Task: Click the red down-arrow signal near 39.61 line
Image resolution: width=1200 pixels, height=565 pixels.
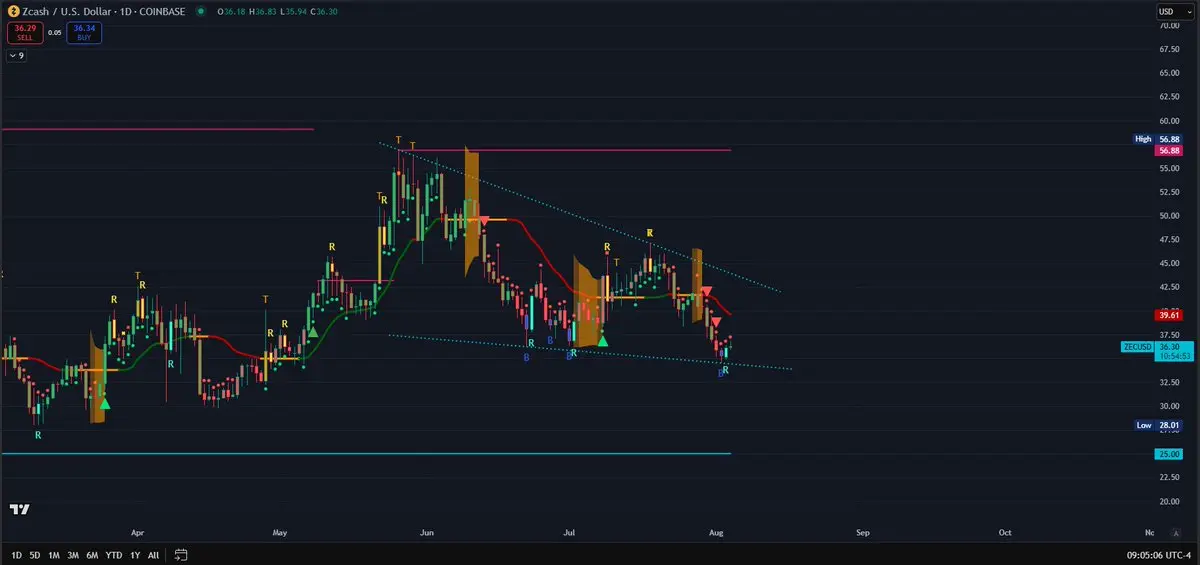Action: click(716, 321)
